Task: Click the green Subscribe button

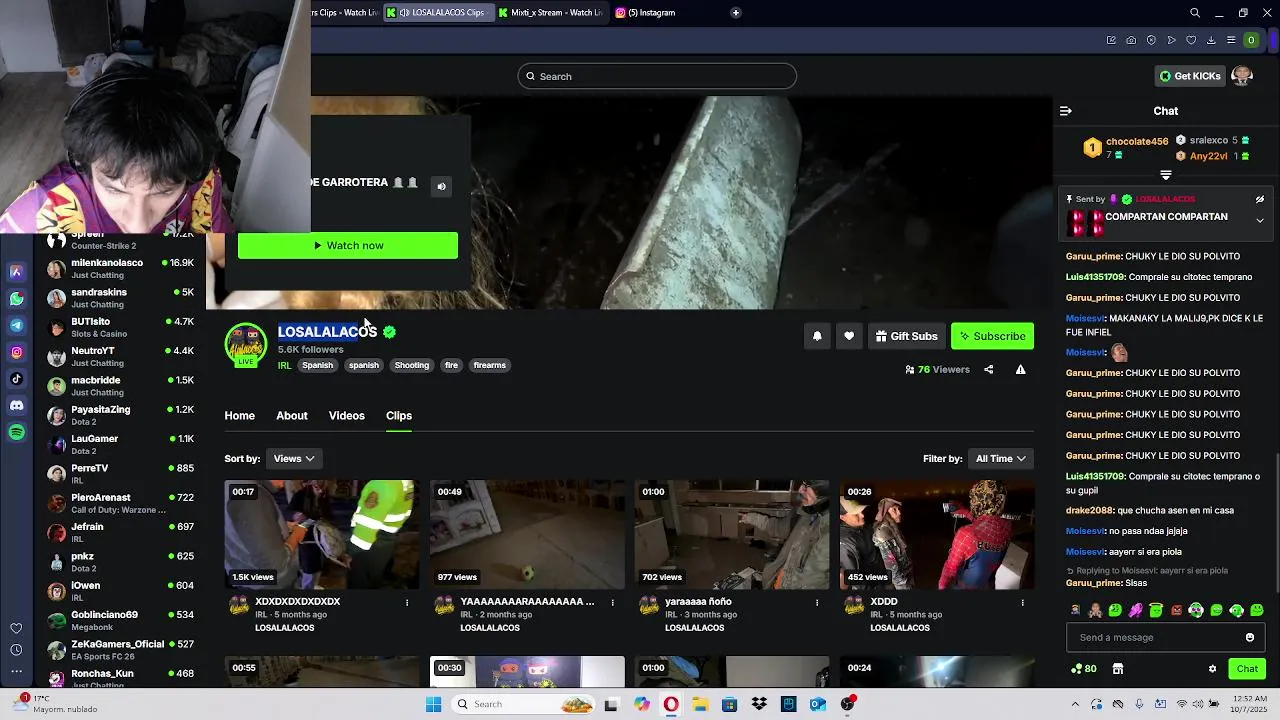Action: pos(992,336)
